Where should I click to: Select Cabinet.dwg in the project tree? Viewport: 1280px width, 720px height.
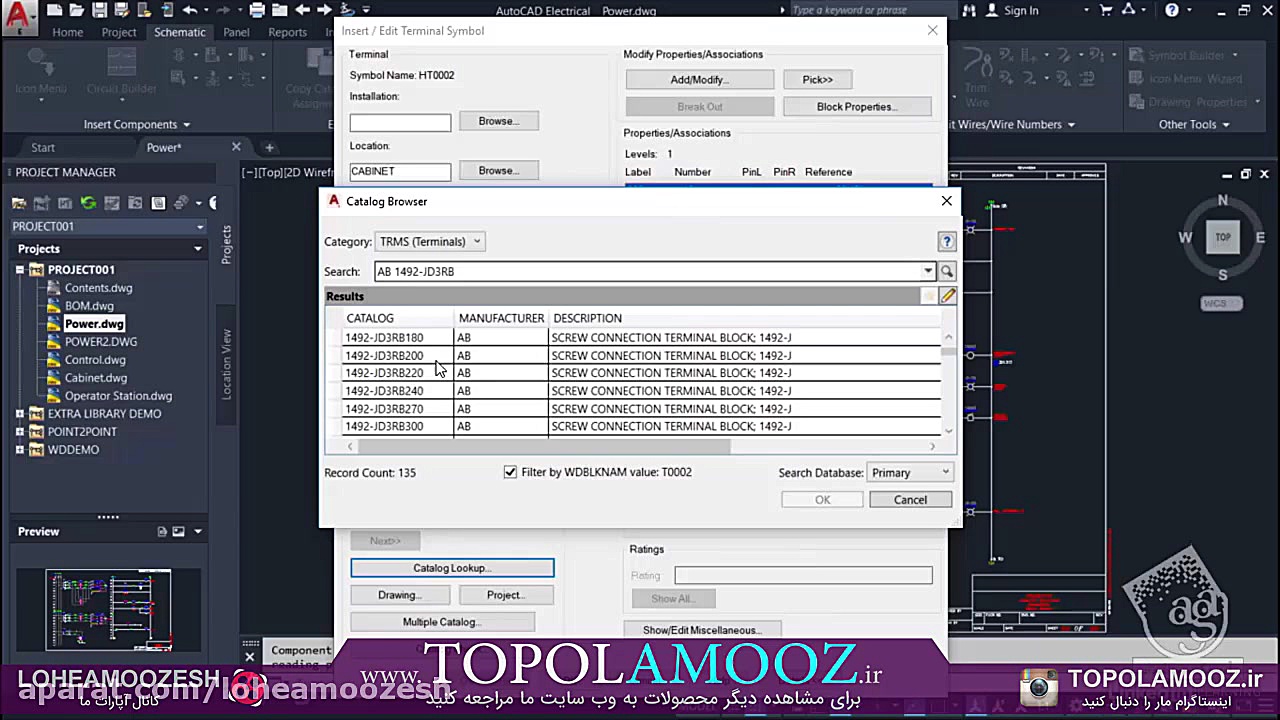click(96, 378)
